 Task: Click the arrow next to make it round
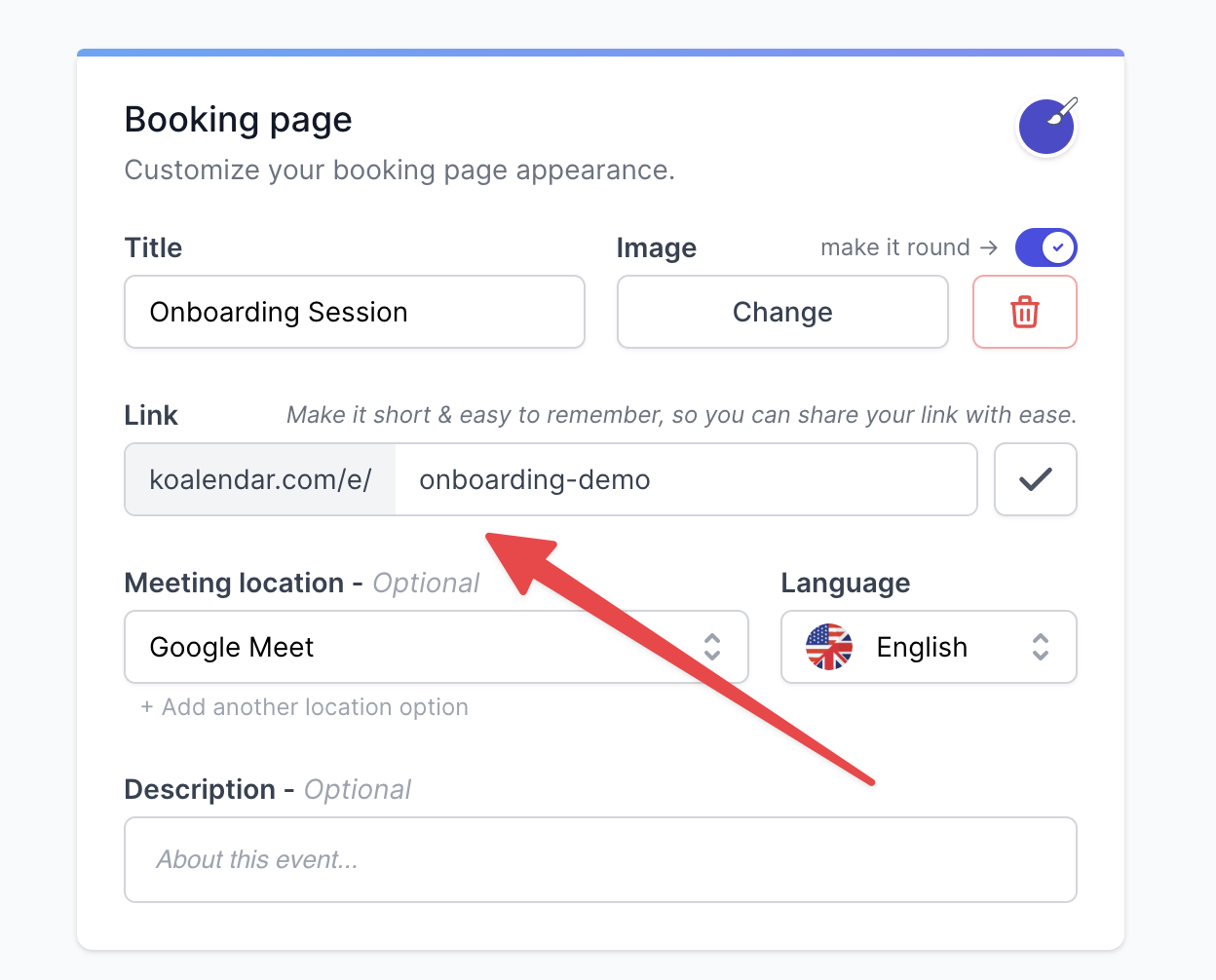[x=989, y=247]
